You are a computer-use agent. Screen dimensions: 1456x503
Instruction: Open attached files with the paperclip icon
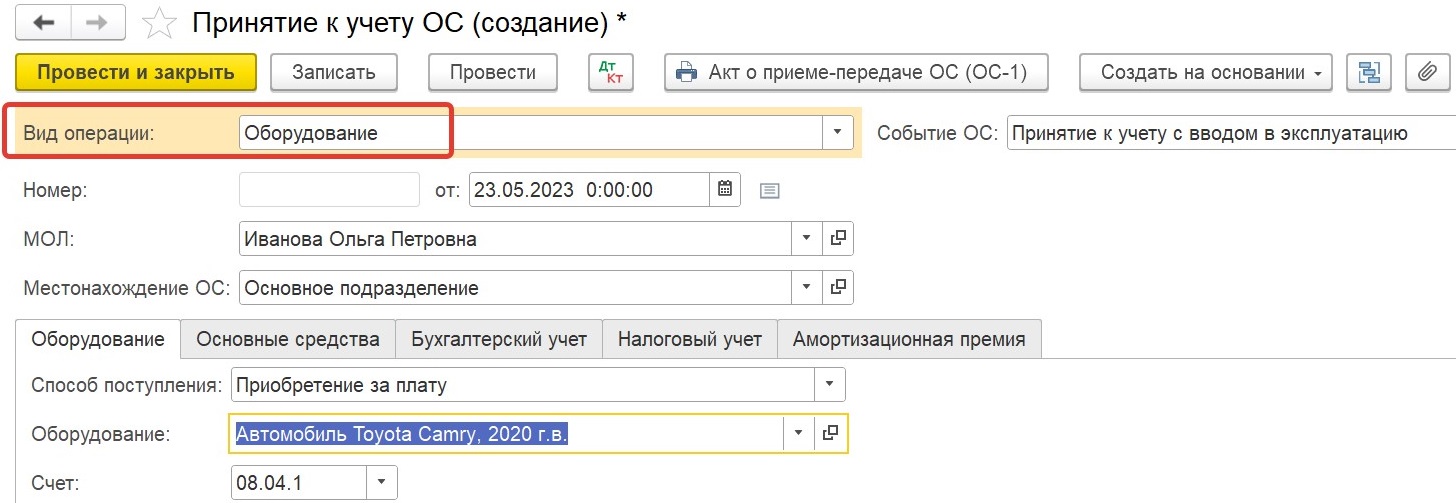1427,72
